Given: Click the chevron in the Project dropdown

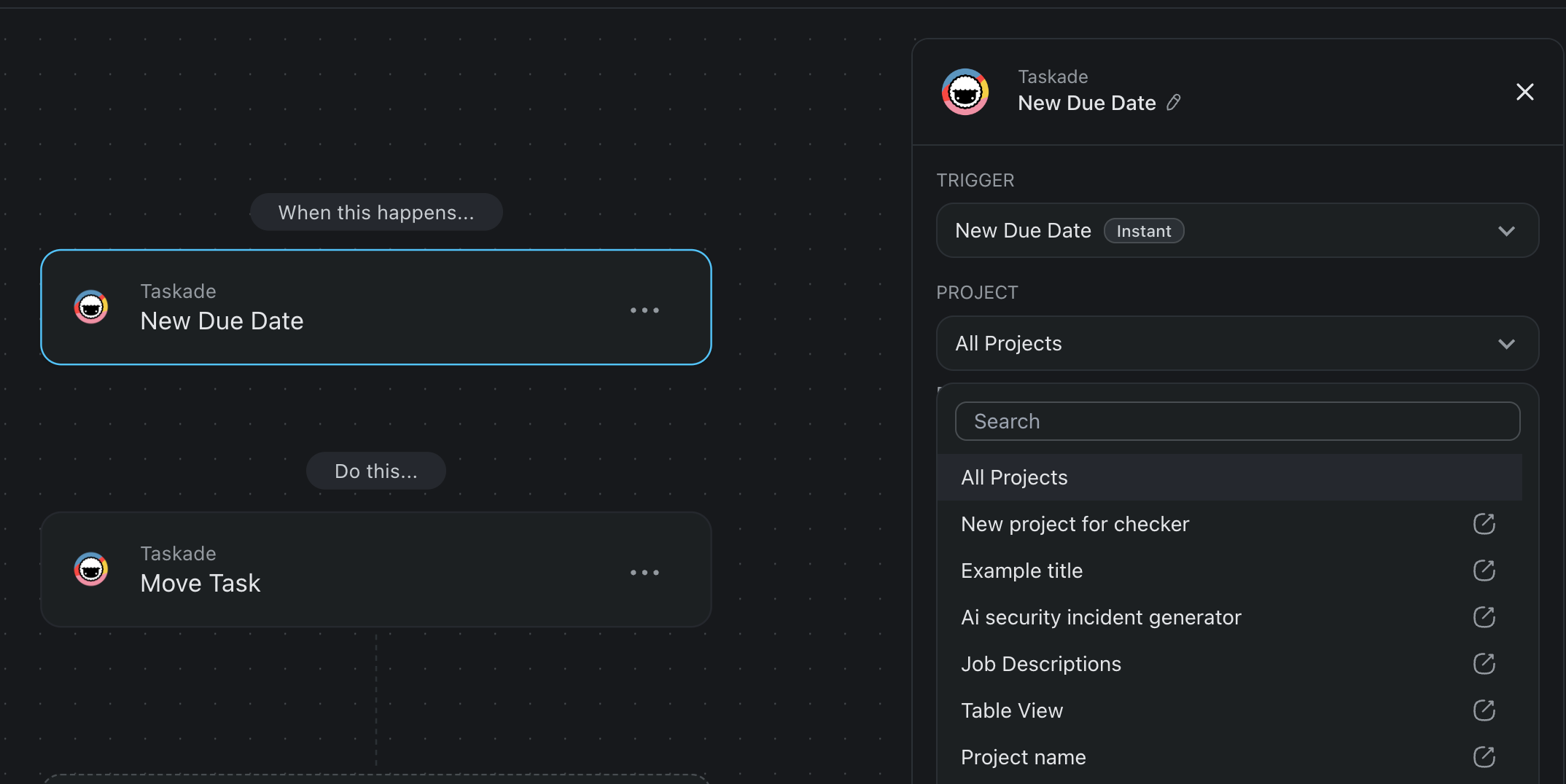Looking at the screenshot, I should (x=1506, y=344).
